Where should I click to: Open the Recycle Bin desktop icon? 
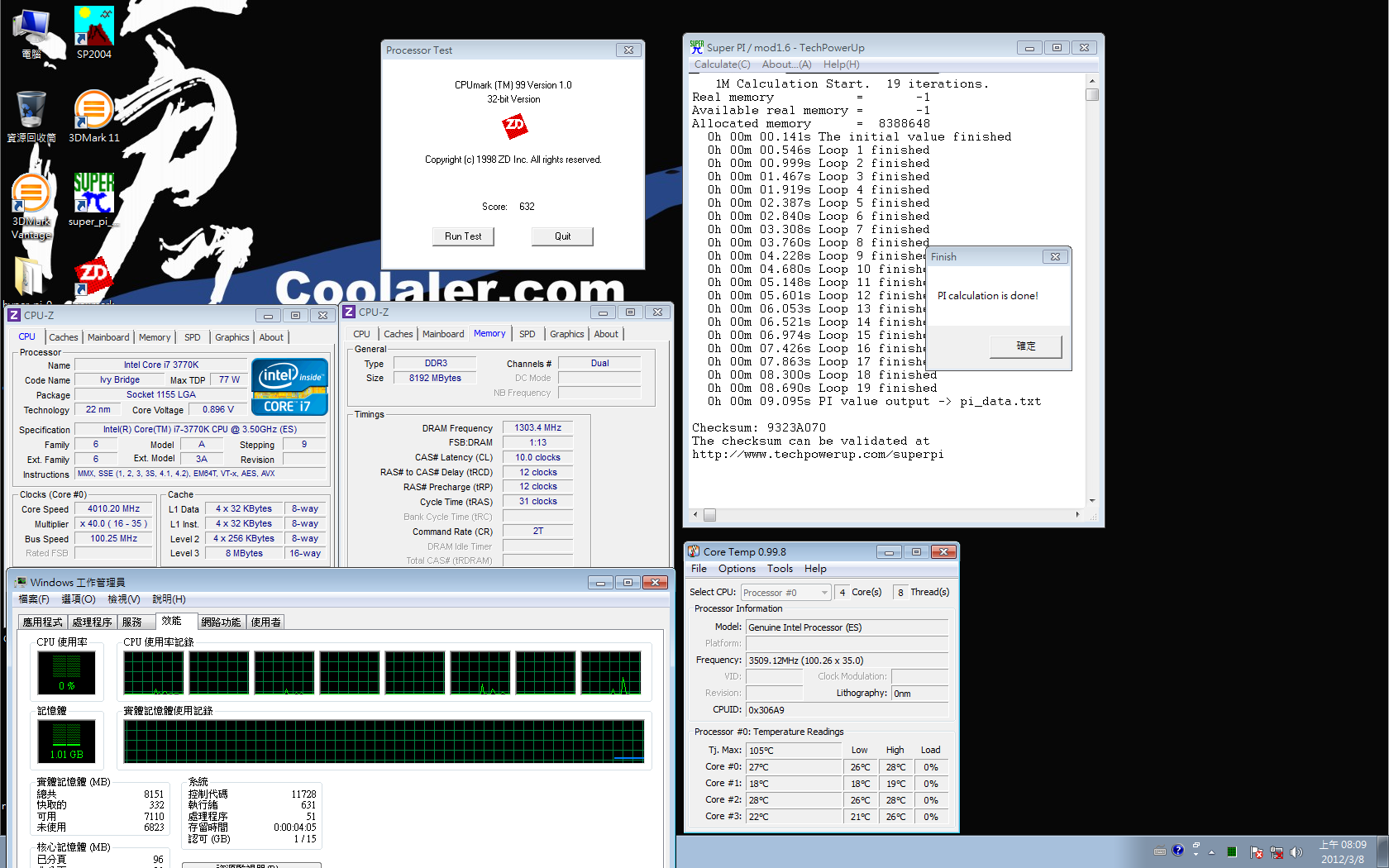coord(31,116)
